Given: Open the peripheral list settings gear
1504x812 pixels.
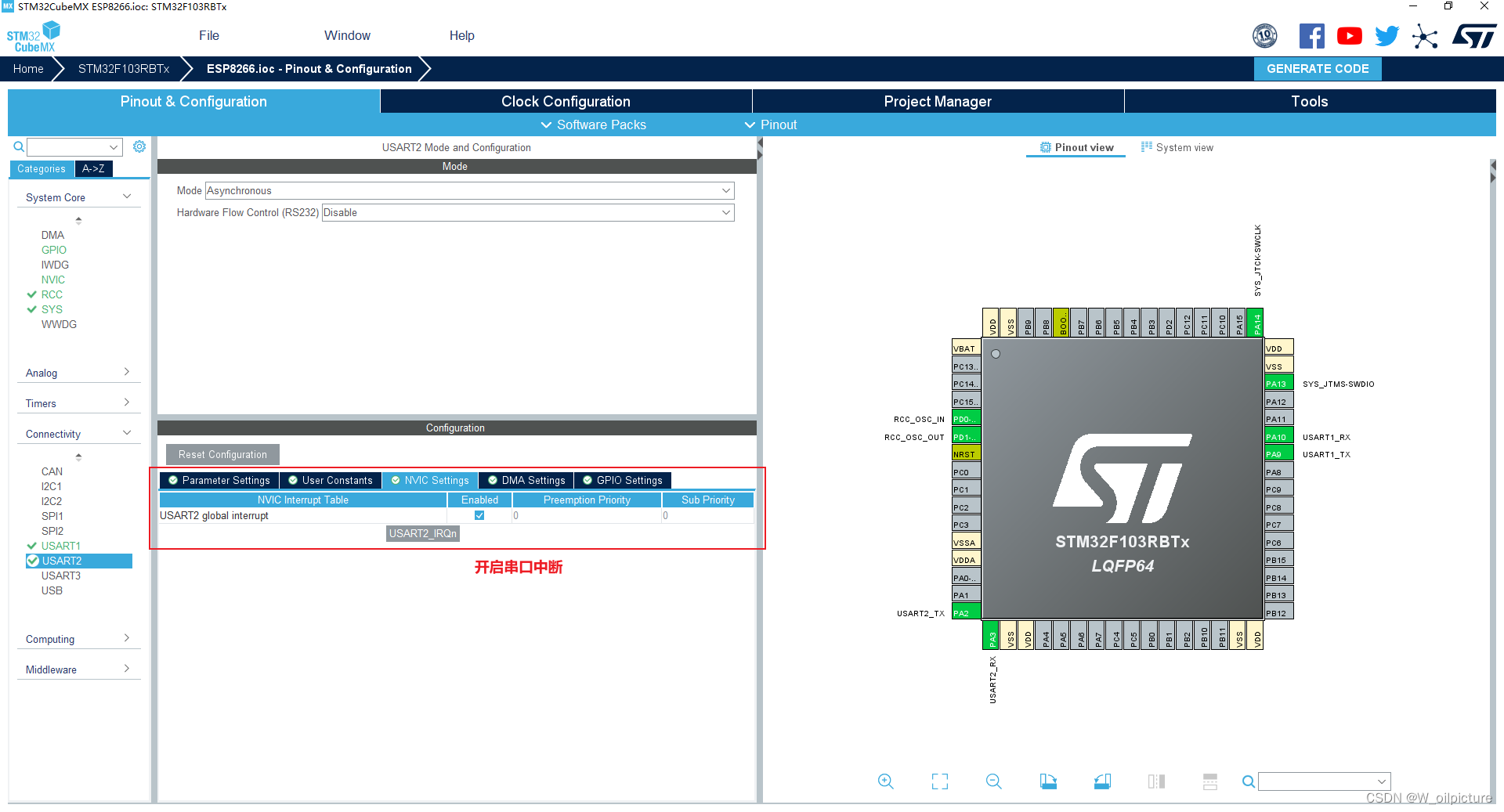Looking at the screenshot, I should [x=139, y=146].
